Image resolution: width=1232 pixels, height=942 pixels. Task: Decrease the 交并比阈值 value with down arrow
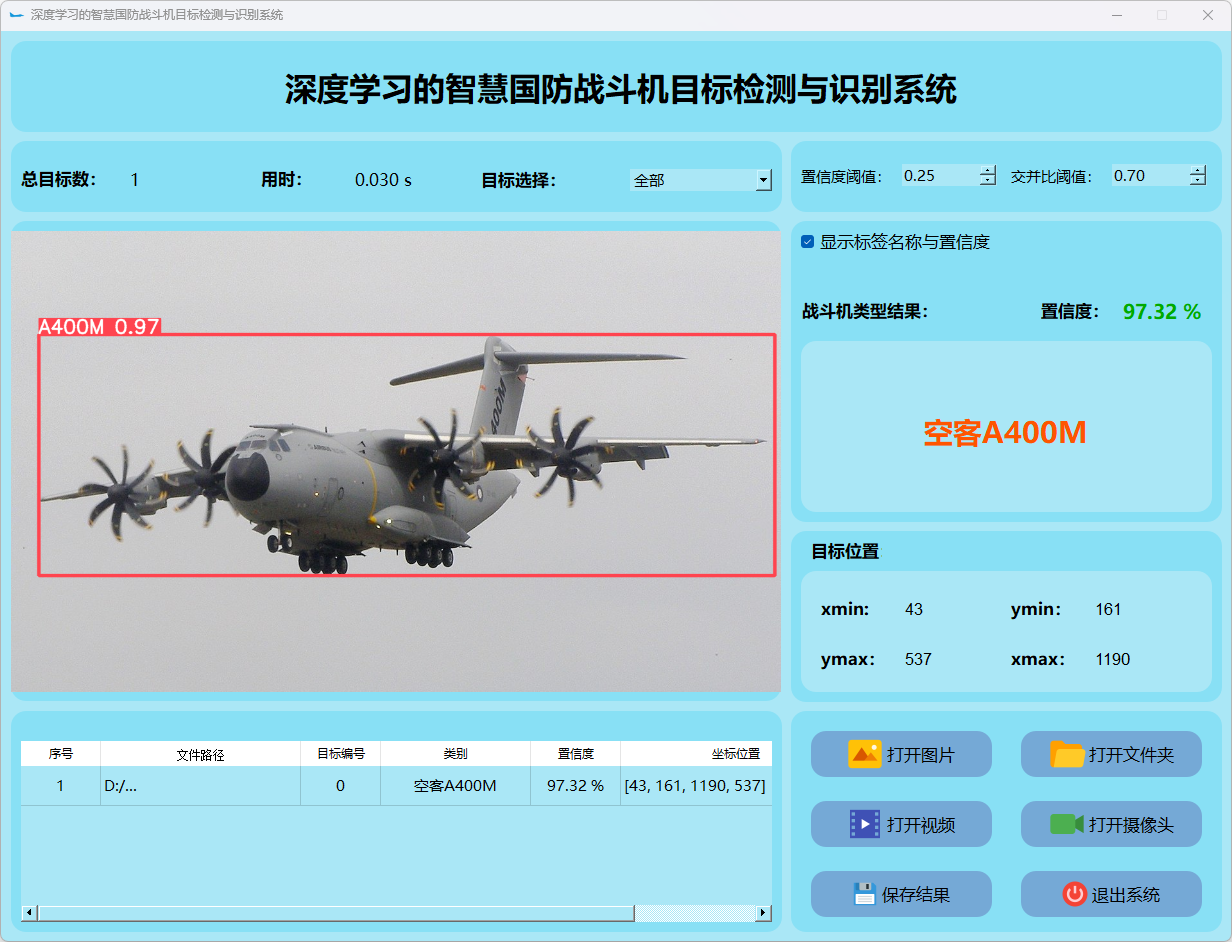point(1198,181)
